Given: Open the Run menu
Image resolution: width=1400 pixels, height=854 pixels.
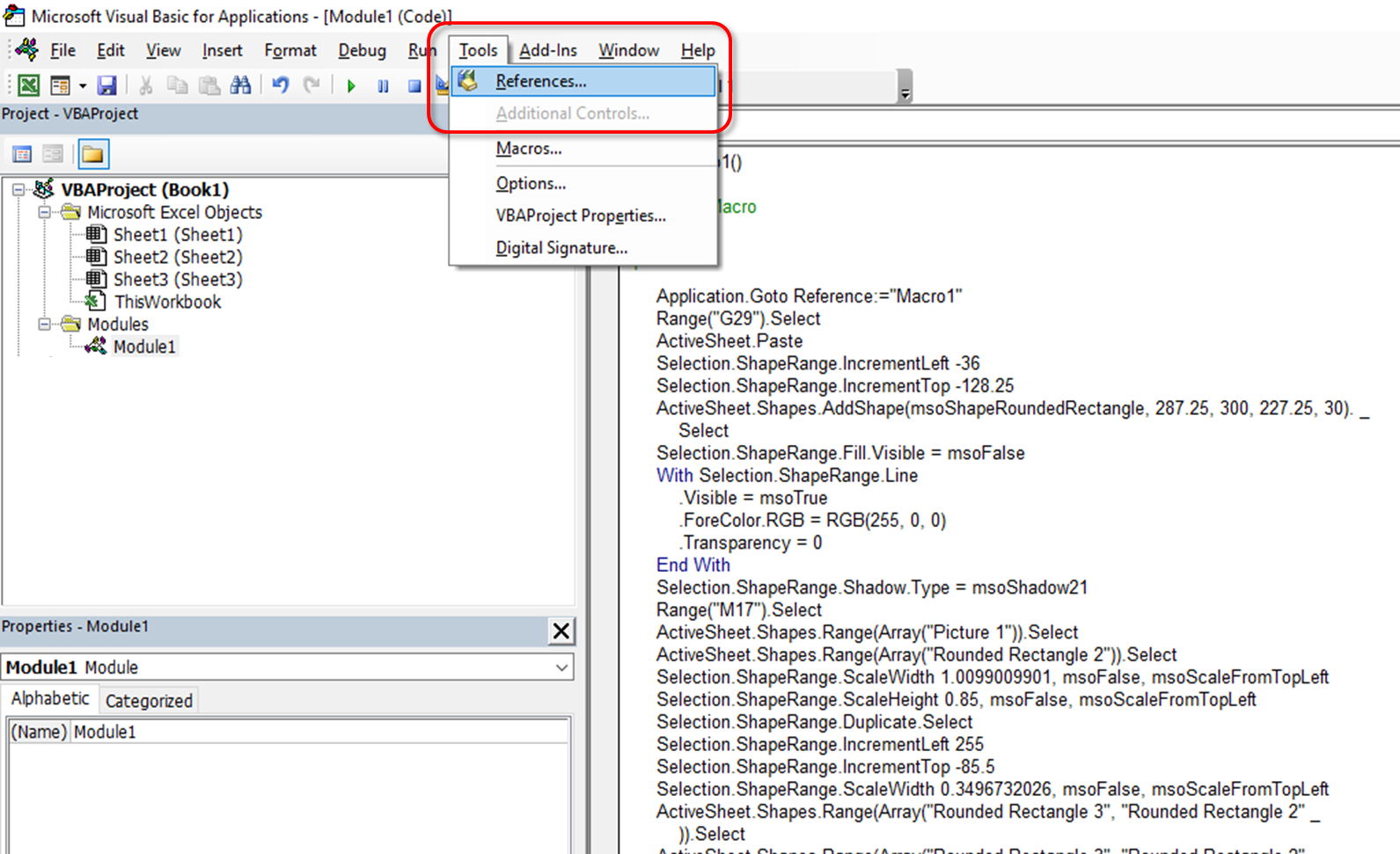Looking at the screenshot, I should (421, 50).
